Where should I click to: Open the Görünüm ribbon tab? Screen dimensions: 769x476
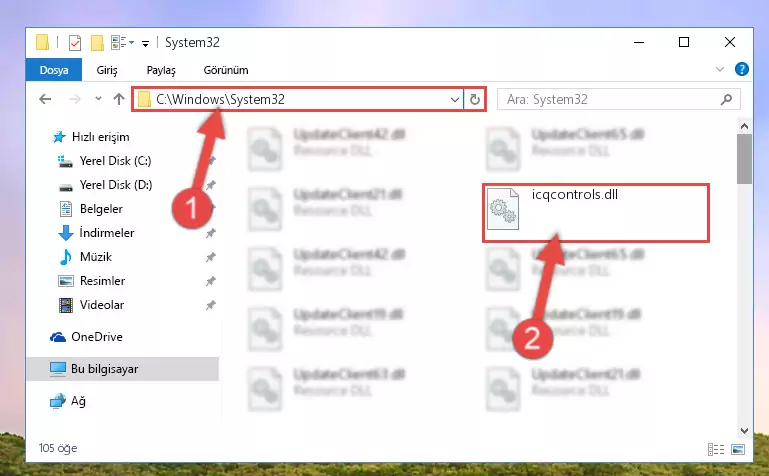coord(226,70)
